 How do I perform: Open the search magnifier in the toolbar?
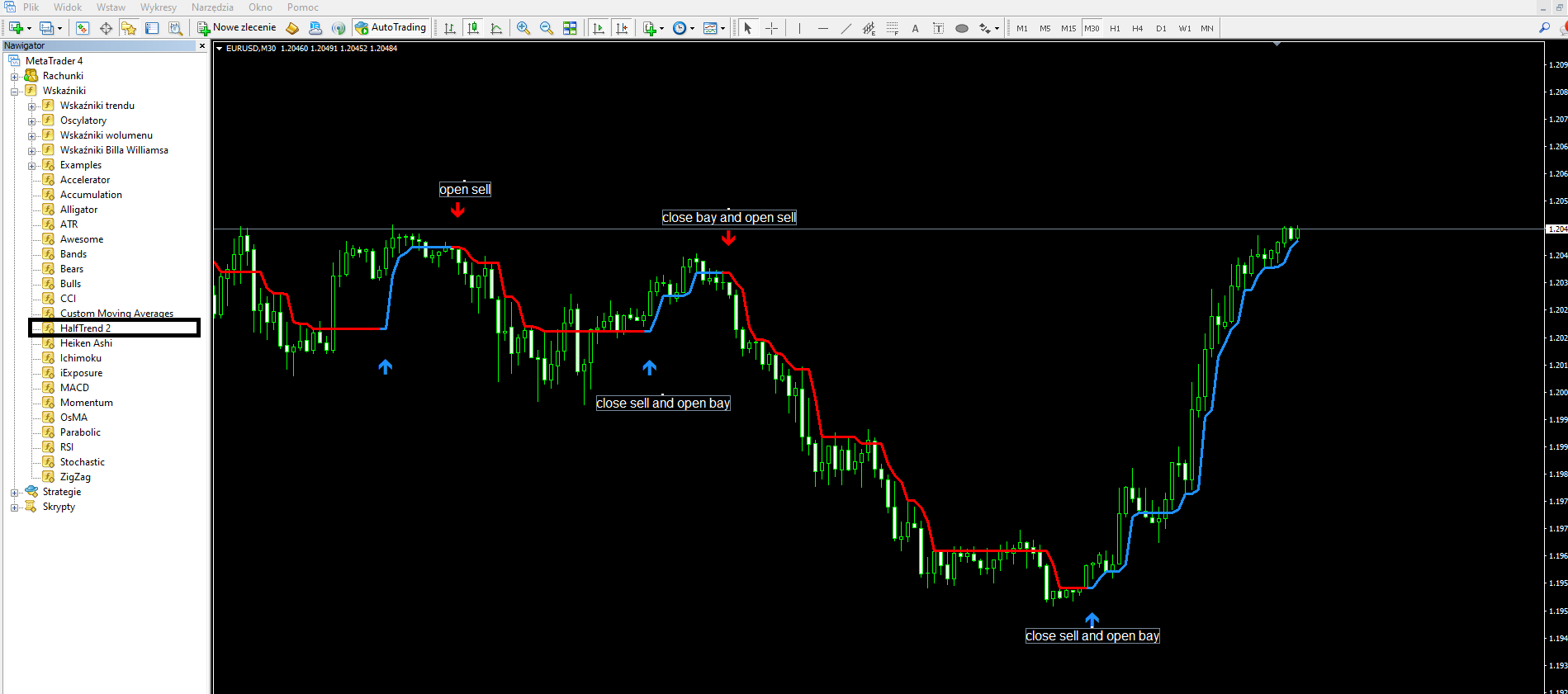(1544, 28)
